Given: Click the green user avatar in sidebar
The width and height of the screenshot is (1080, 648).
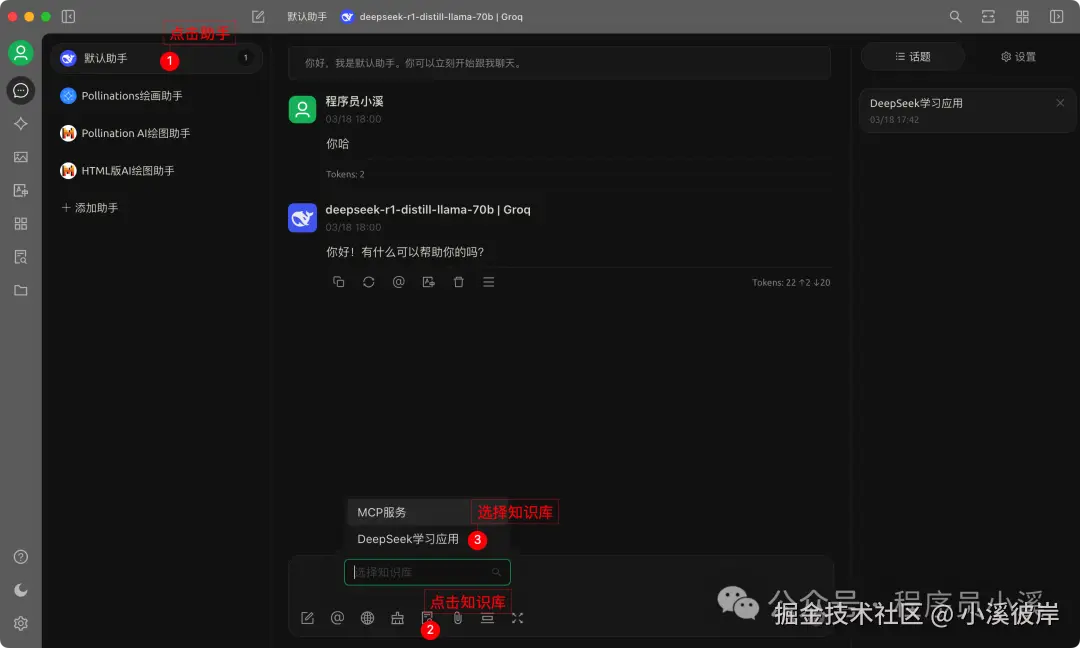Looking at the screenshot, I should coord(21,52).
